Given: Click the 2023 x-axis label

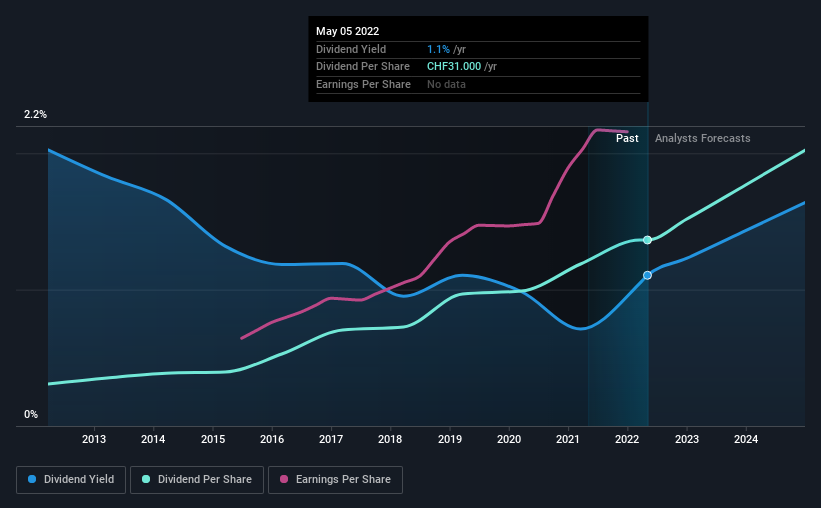Looking at the screenshot, I should 686,439.
